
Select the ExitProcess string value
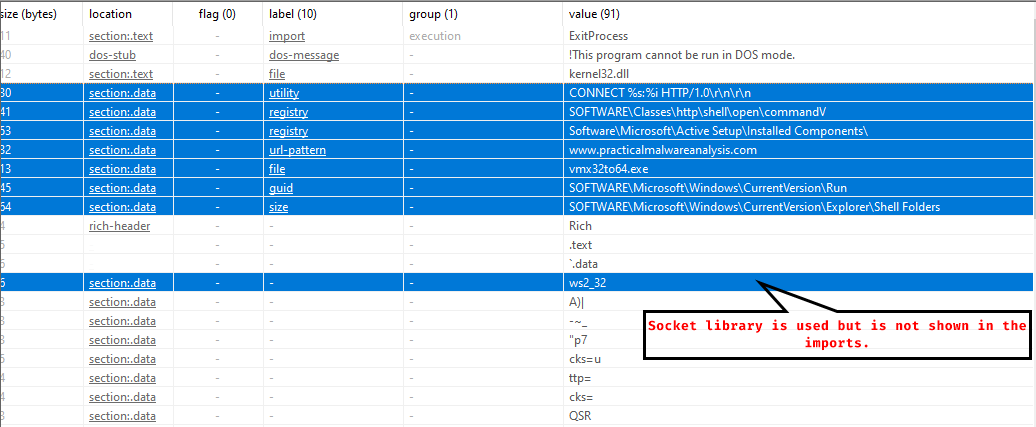(x=598, y=36)
